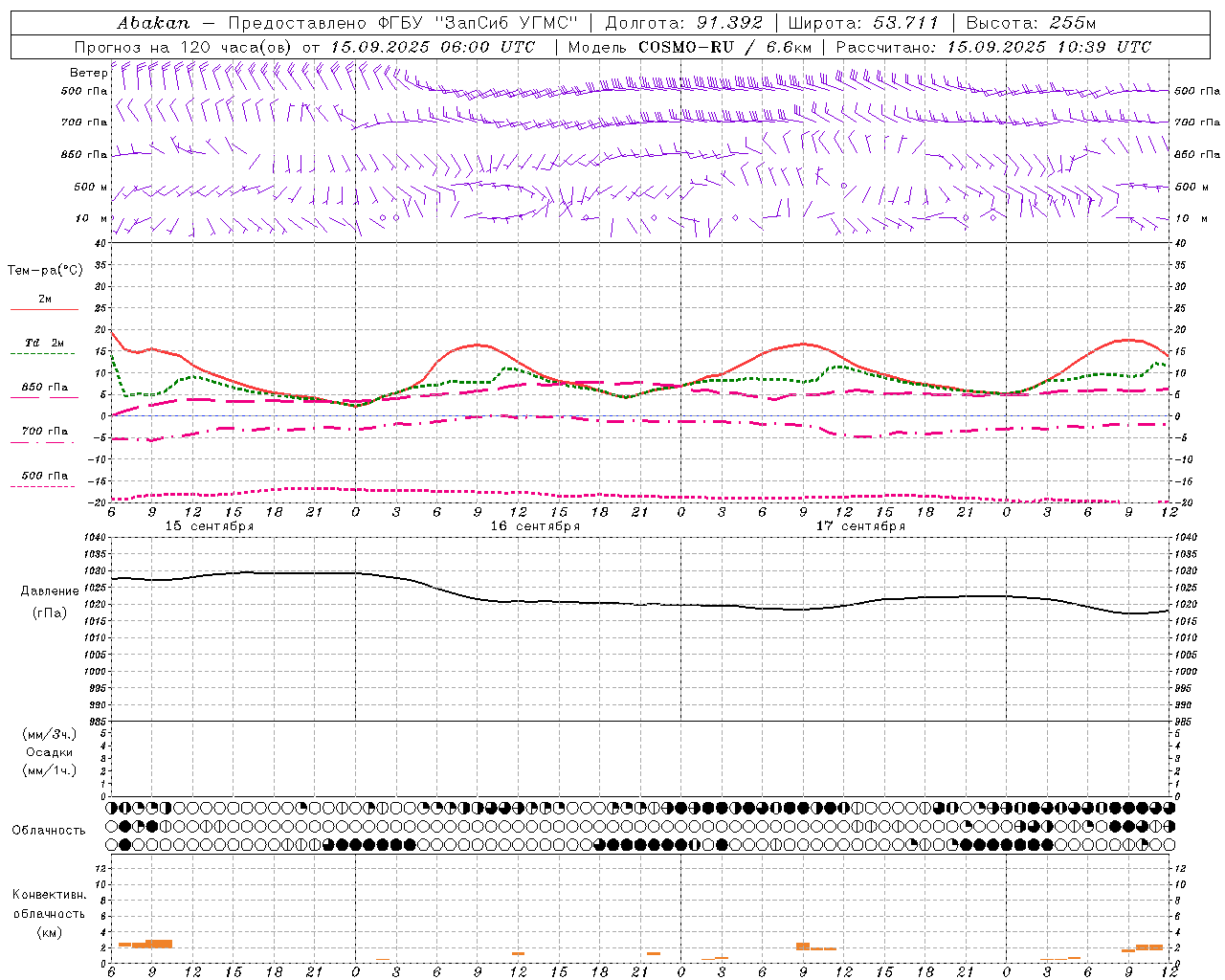The height and width of the screenshot is (980, 1225).
Task: Click the (км) unit of convective cloud panel
Action: pos(50,932)
